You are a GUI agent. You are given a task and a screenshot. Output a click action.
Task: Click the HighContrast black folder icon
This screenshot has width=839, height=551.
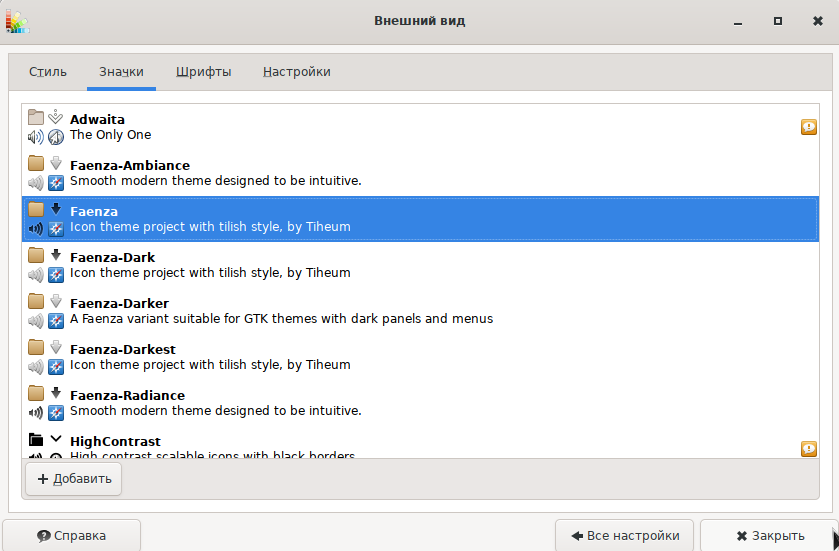36,440
